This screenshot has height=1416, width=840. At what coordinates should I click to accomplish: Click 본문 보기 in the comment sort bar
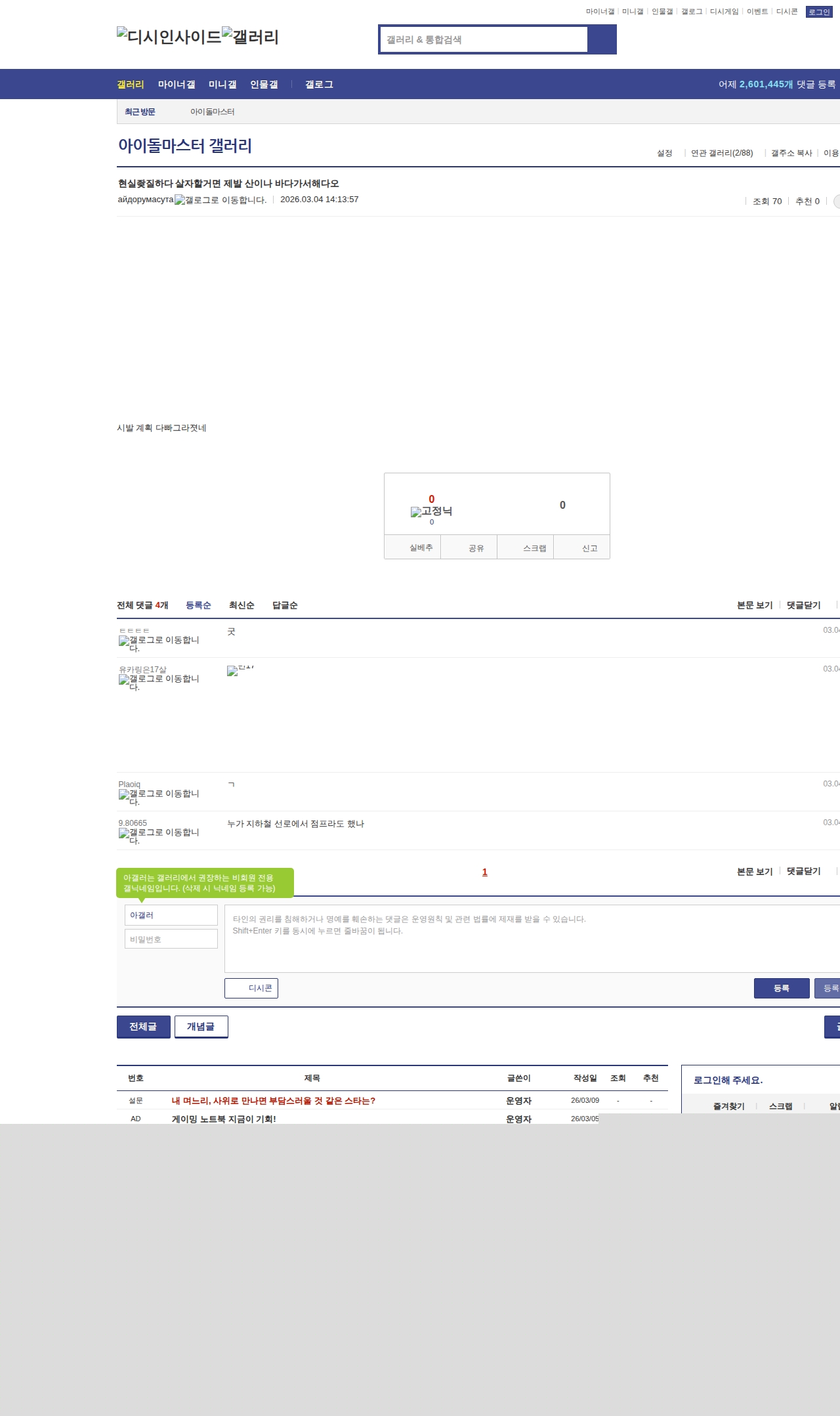(x=755, y=605)
